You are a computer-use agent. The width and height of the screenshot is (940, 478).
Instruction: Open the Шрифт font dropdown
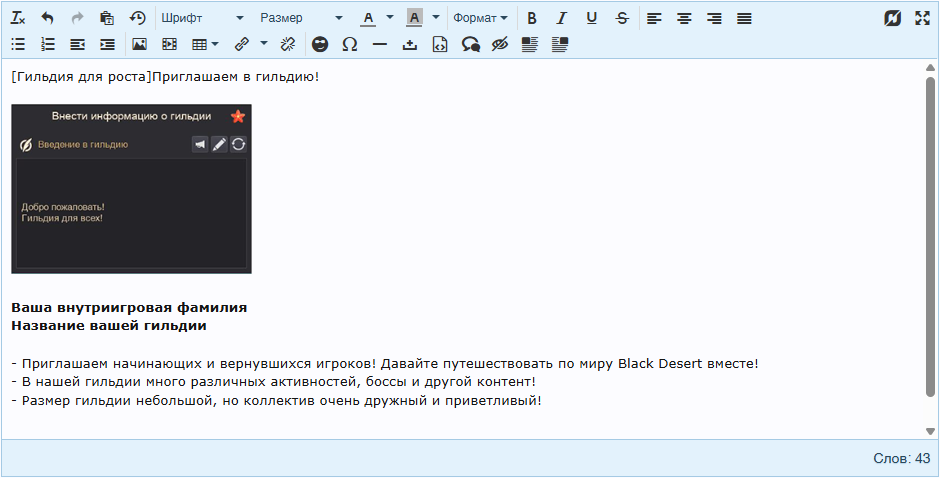click(202, 18)
